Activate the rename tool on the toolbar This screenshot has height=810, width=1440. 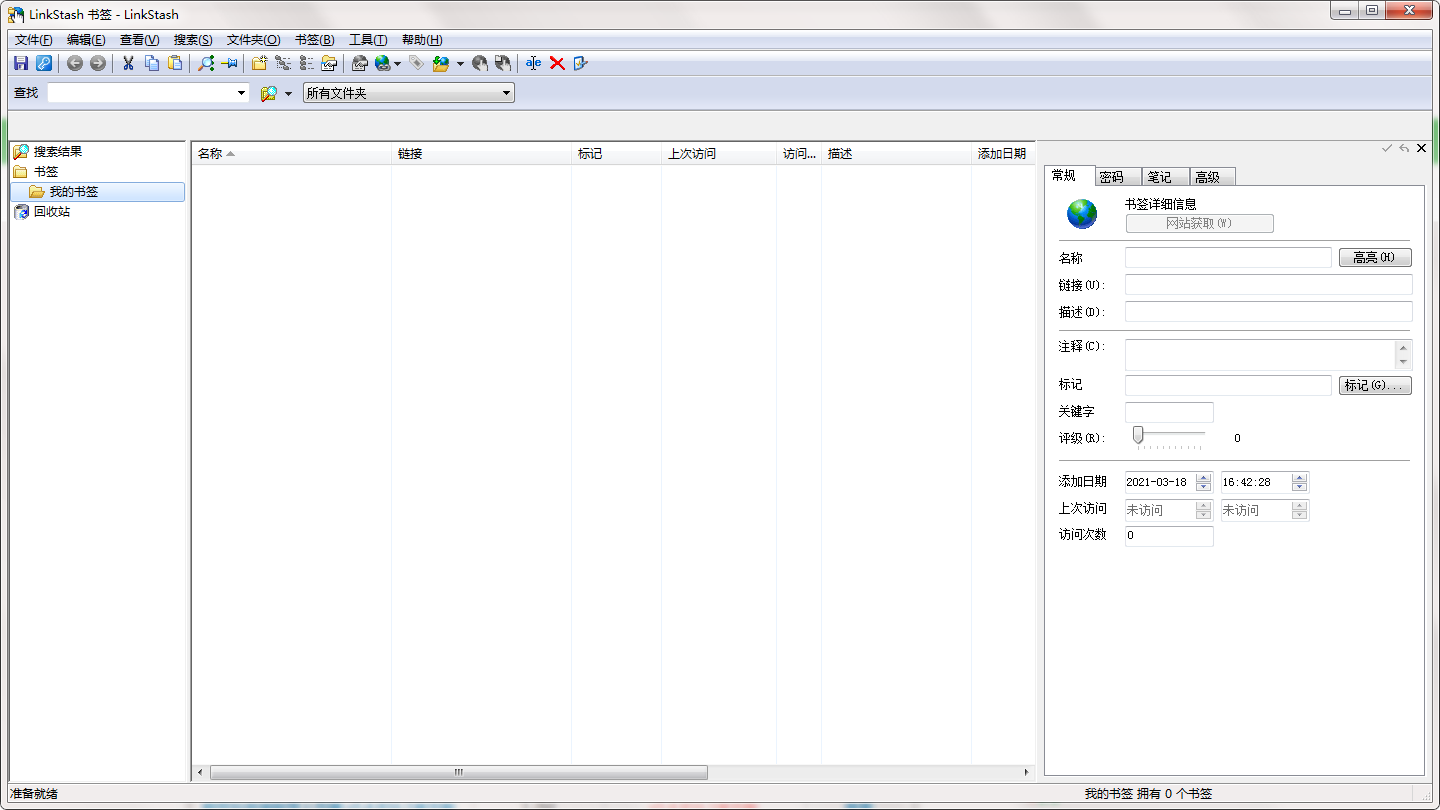(x=533, y=63)
